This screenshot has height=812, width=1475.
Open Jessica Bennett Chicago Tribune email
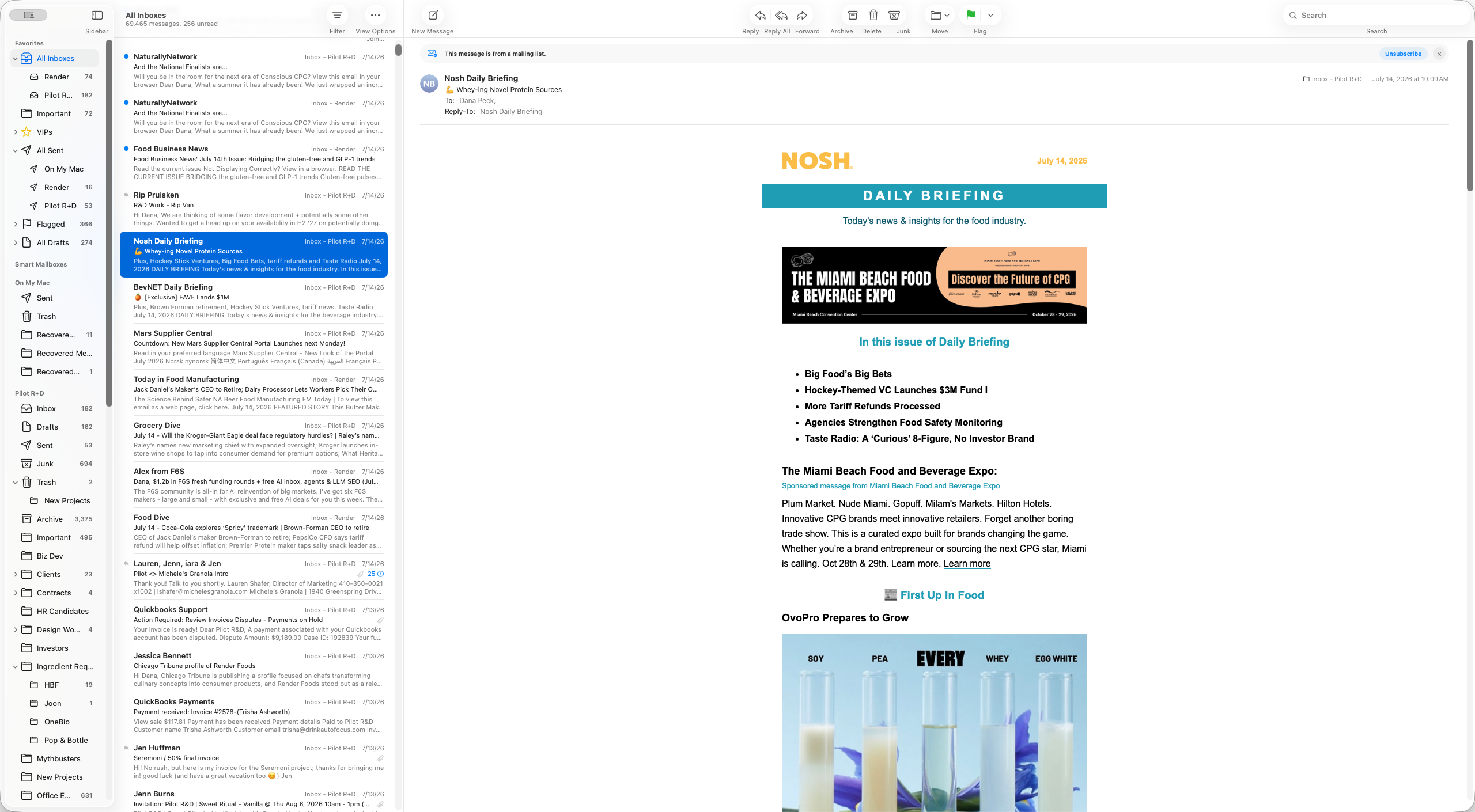[x=254, y=669]
